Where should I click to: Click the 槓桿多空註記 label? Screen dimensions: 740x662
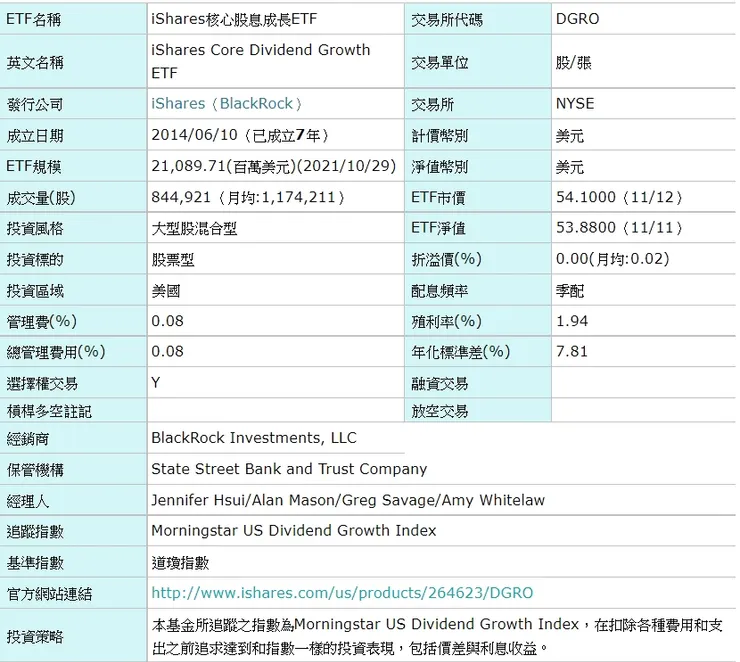click(x=49, y=411)
